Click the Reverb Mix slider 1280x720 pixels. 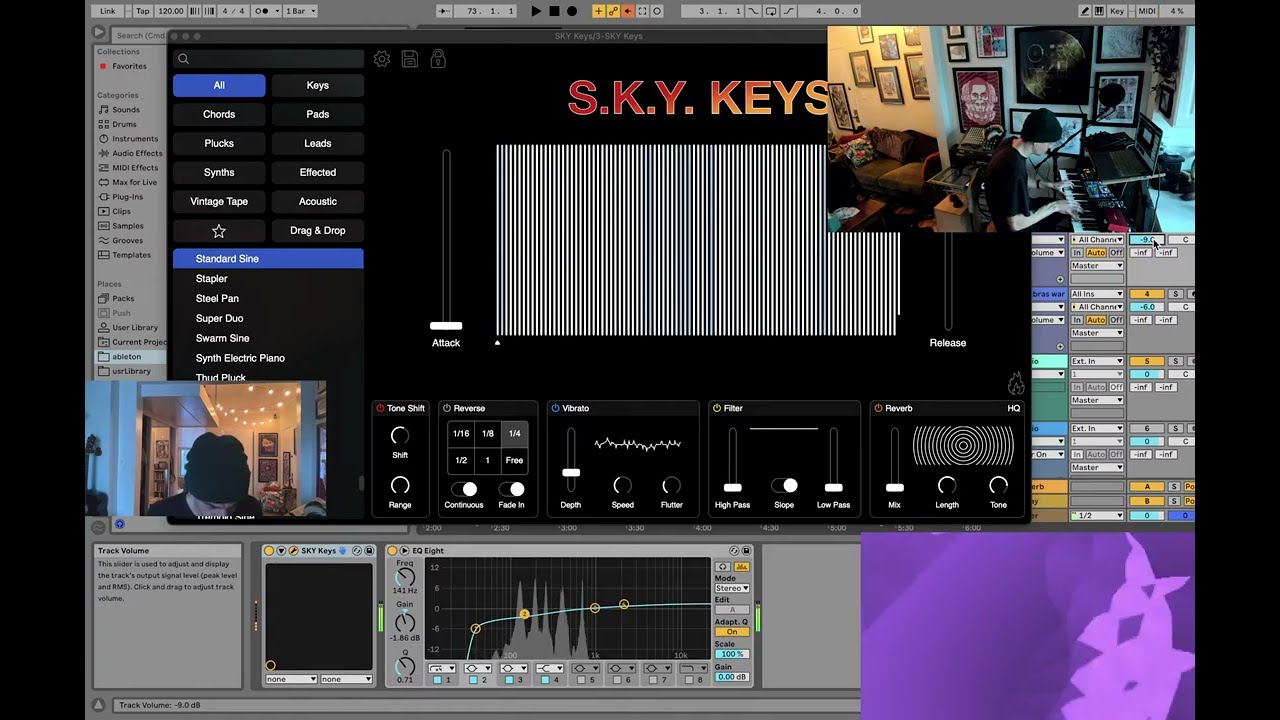[x=895, y=460]
